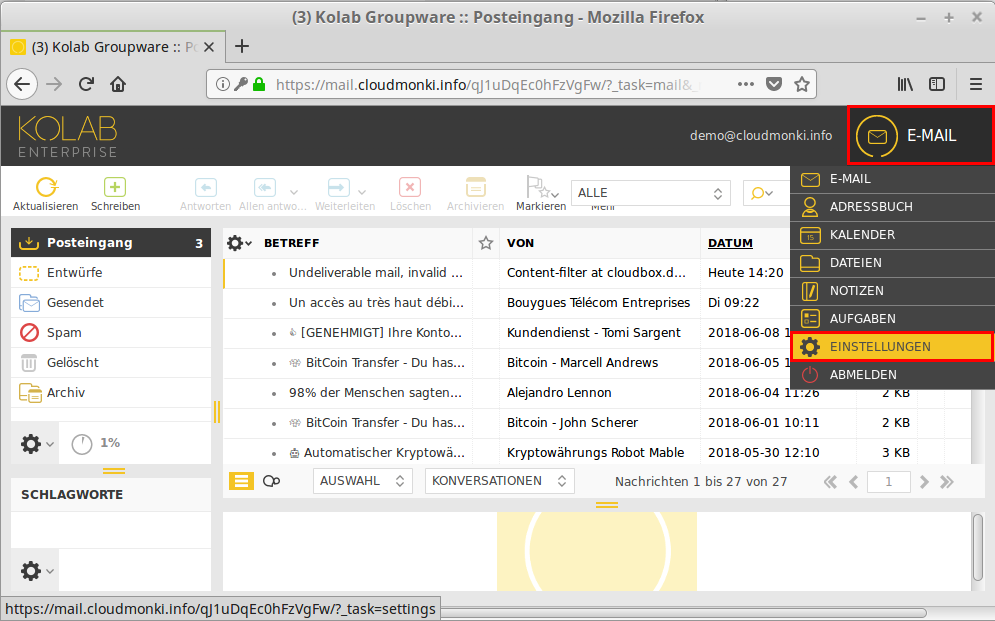Open the Schlagworte tag options gear
This screenshot has height=621, width=995.
tap(36, 571)
